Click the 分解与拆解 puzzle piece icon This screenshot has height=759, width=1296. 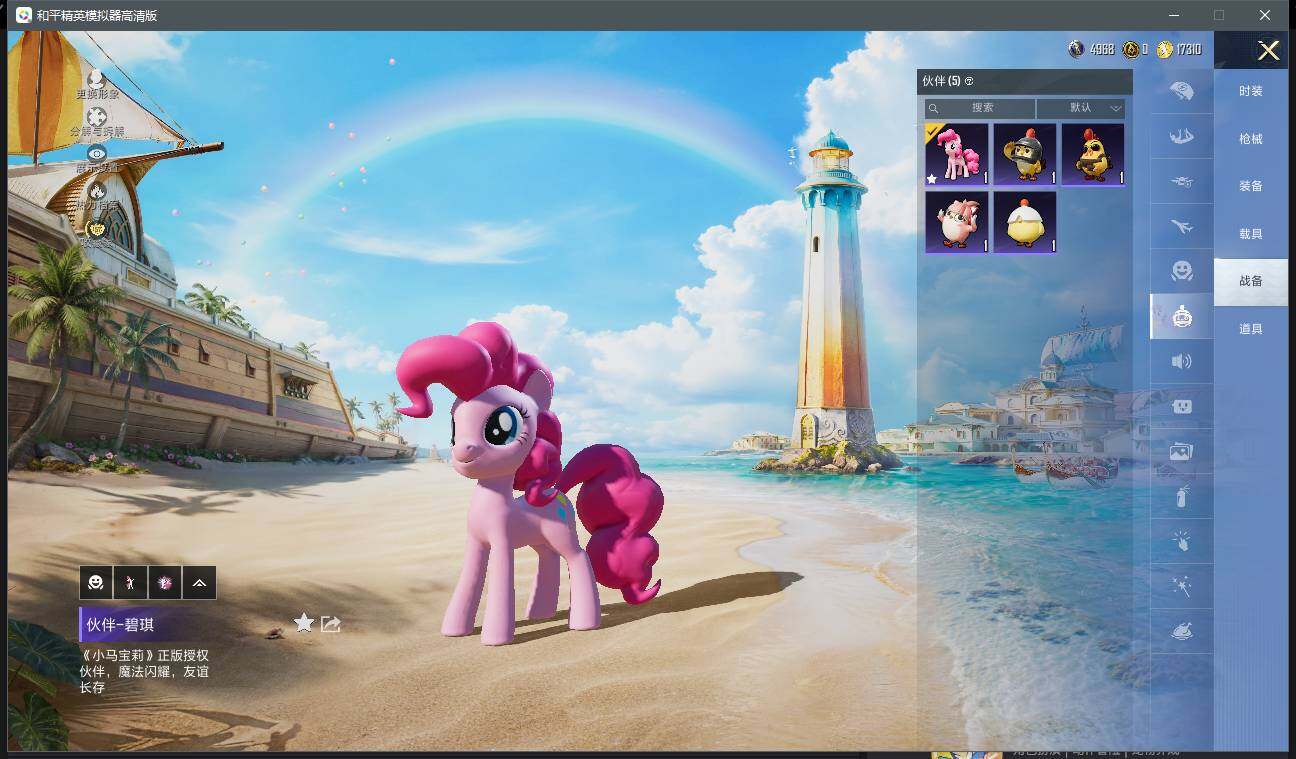coord(97,116)
